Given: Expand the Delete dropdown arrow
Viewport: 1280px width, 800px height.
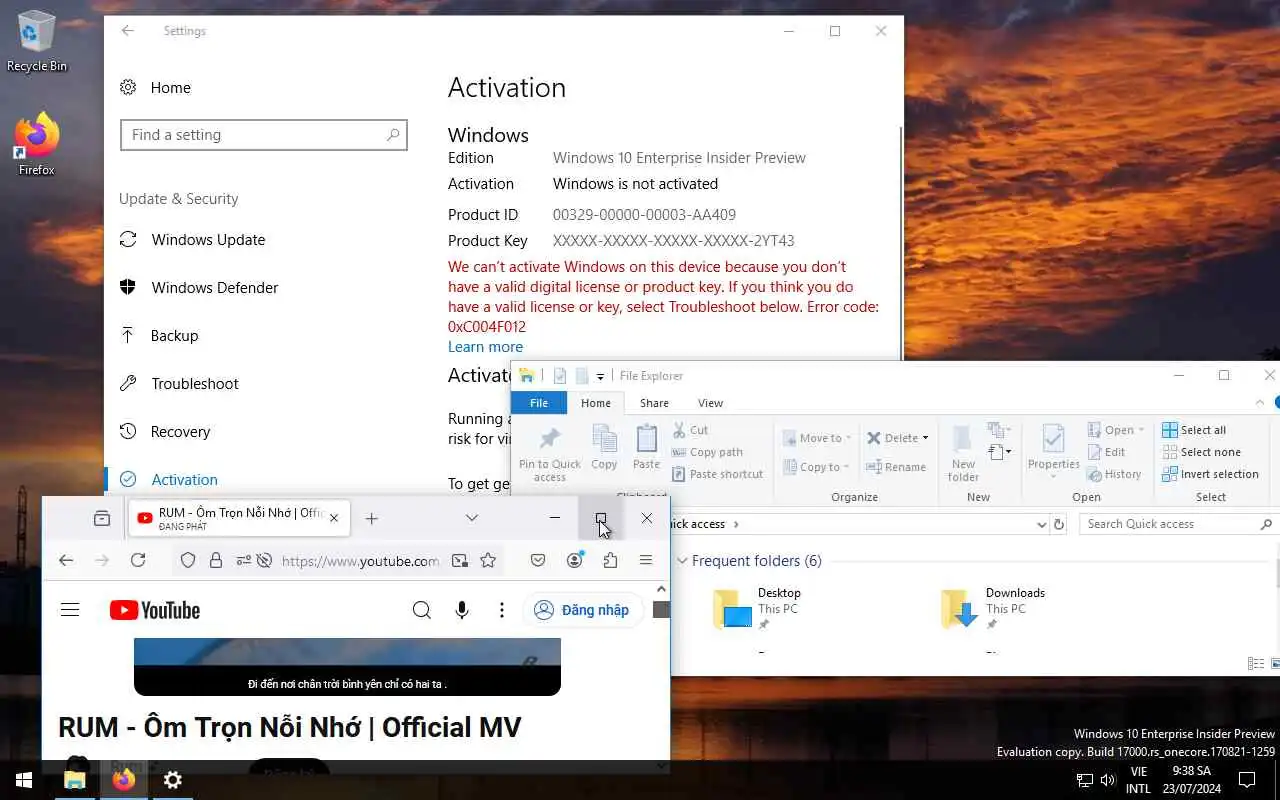Looking at the screenshot, I should [925, 438].
